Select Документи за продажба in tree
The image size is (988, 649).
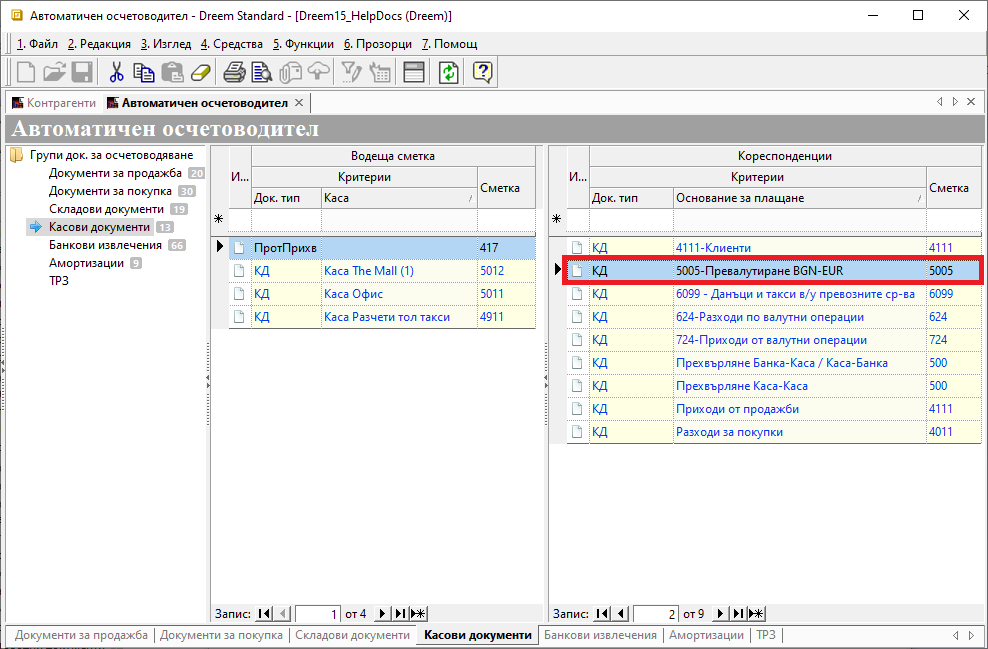tap(115, 173)
